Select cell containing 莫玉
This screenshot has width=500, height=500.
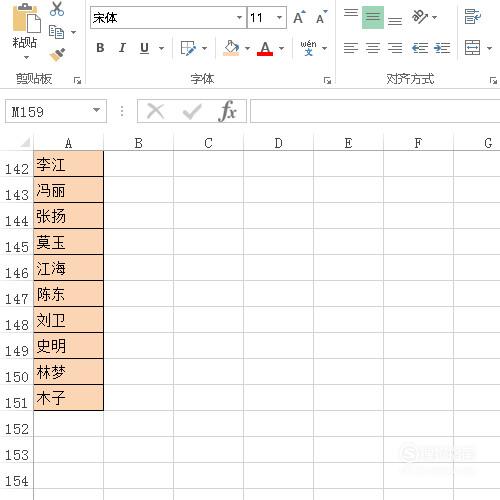pos(69,242)
